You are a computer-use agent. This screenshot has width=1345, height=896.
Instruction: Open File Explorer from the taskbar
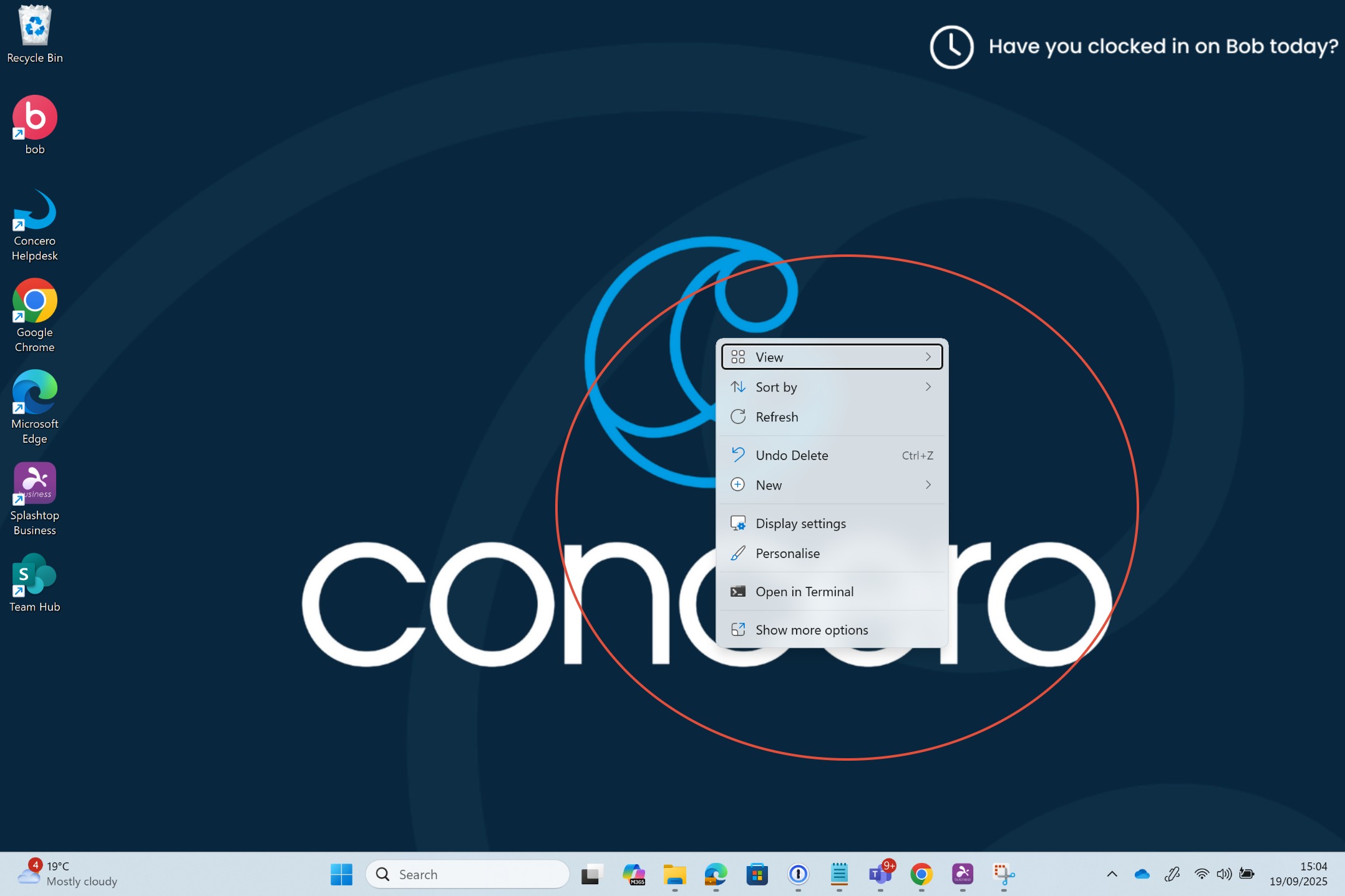(x=674, y=874)
